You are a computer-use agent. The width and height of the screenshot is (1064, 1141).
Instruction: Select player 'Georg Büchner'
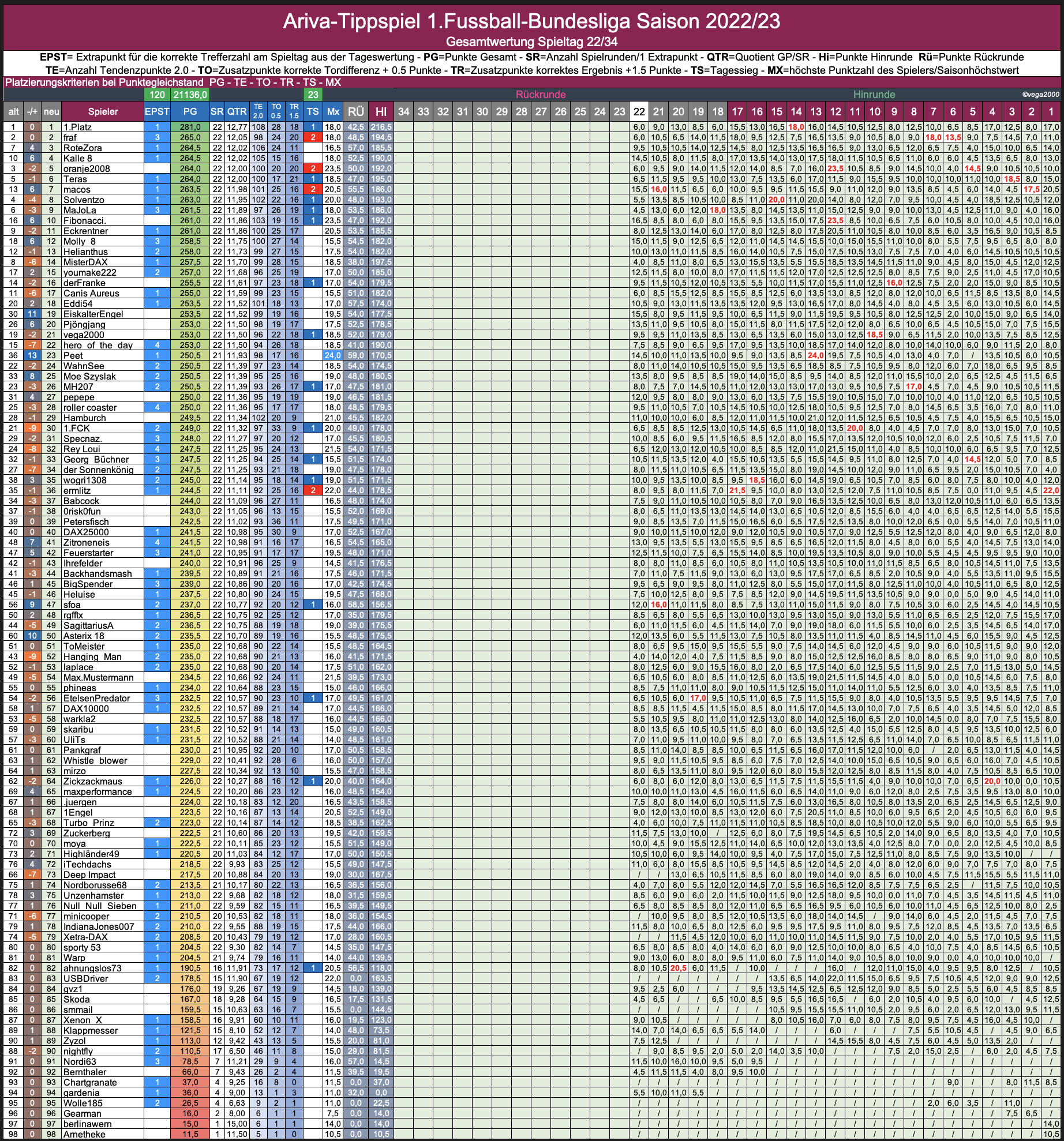click(96, 459)
